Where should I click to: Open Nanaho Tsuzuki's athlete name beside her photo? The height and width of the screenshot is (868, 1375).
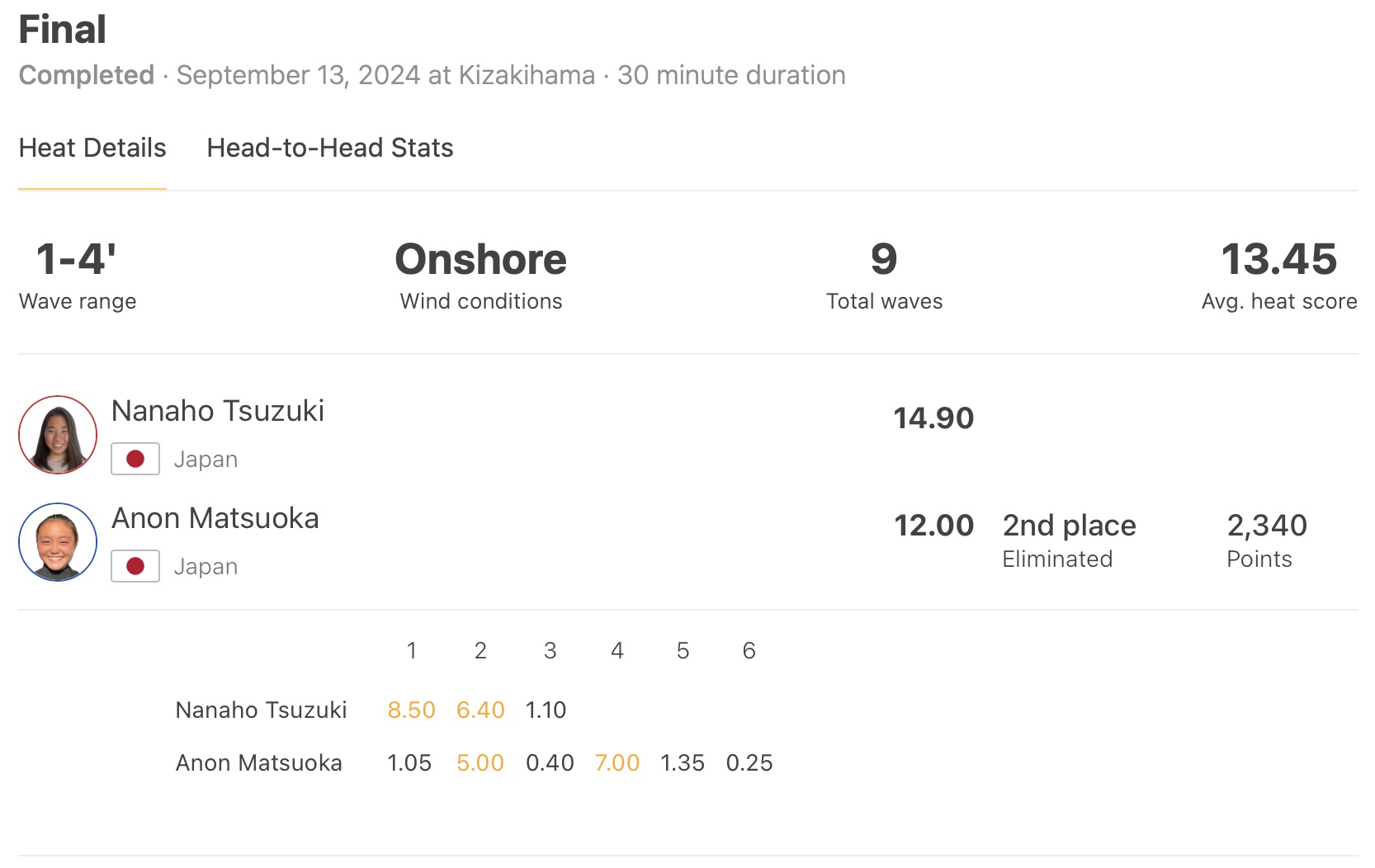pyautogui.click(x=218, y=411)
